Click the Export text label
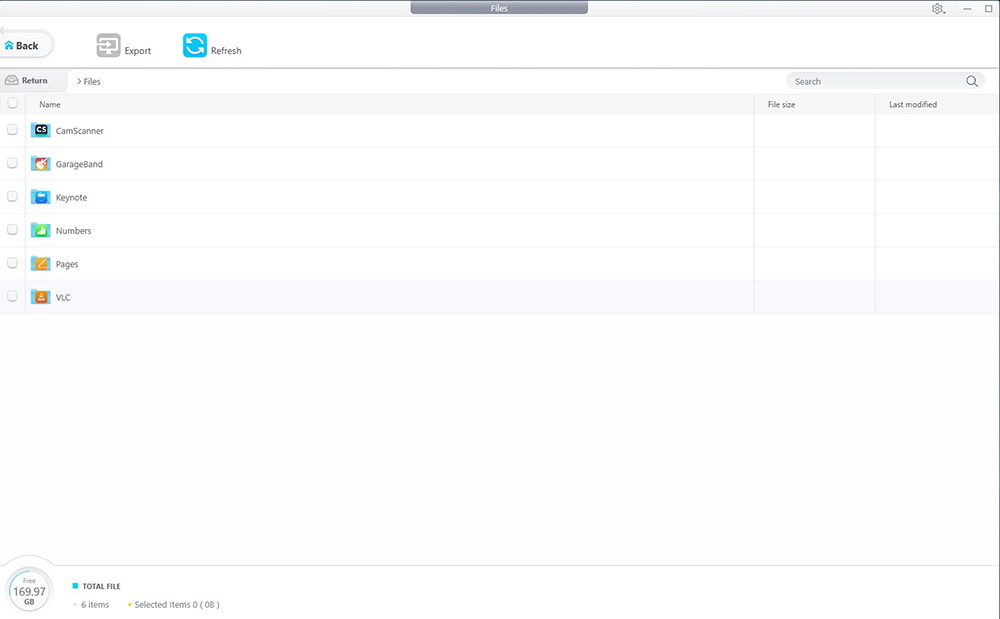Screen dimensions: 1000x619 [x=138, y=51]
